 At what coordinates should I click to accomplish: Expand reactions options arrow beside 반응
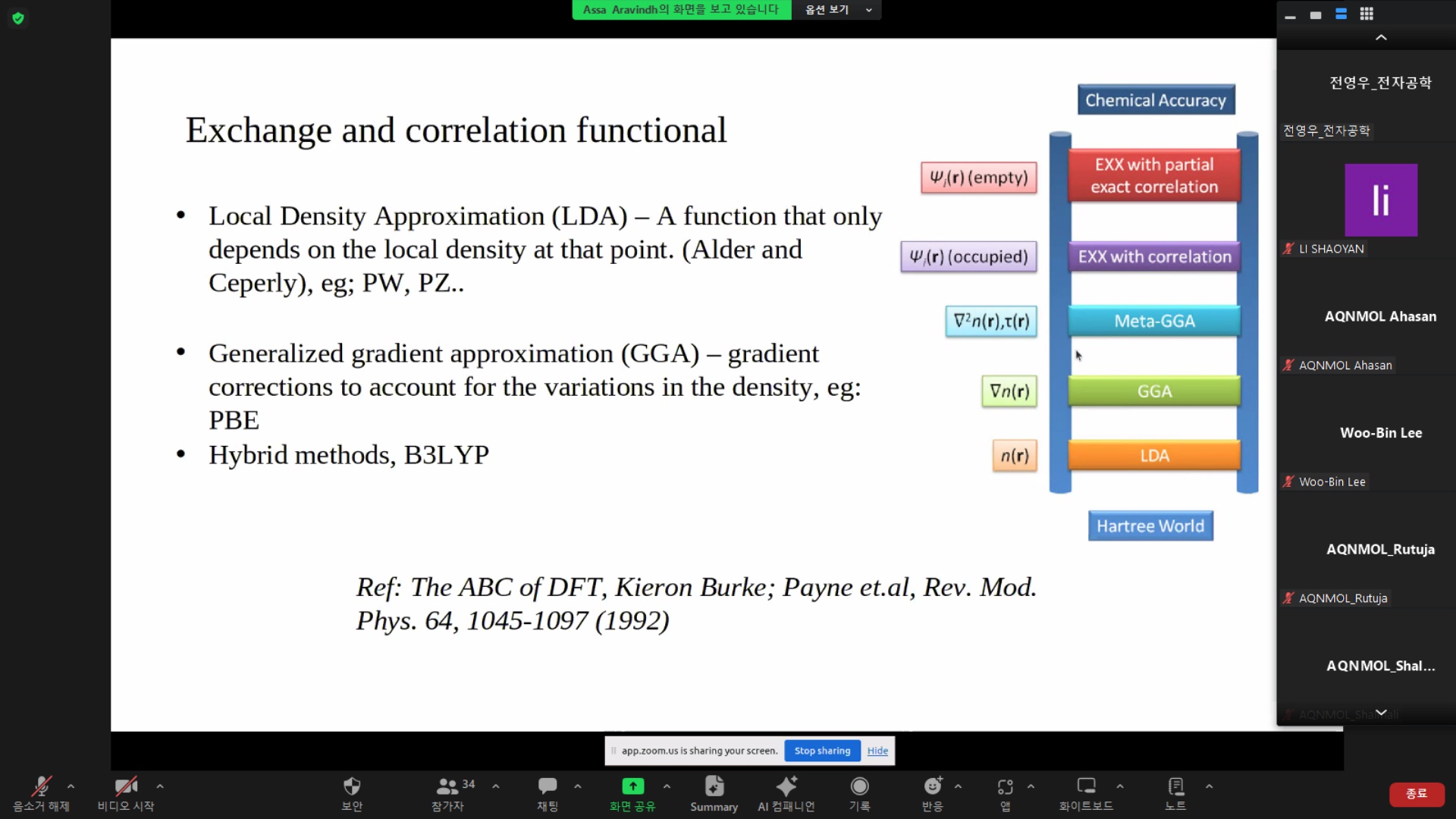[959, 786]
